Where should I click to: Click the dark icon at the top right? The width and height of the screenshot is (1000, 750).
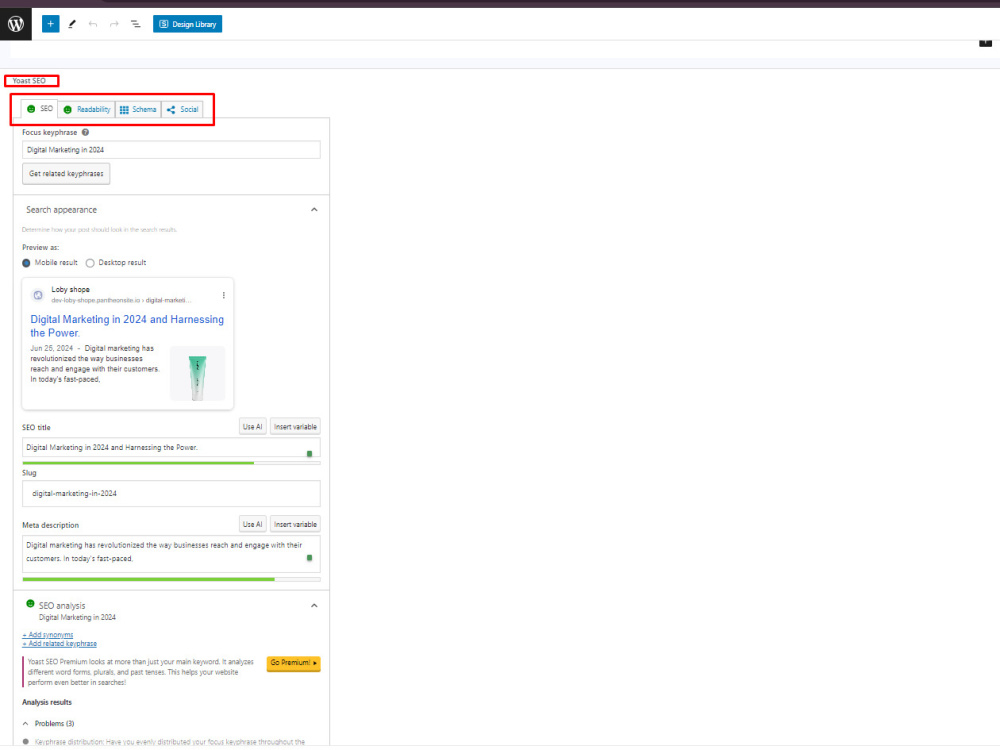tap(985, 43)
